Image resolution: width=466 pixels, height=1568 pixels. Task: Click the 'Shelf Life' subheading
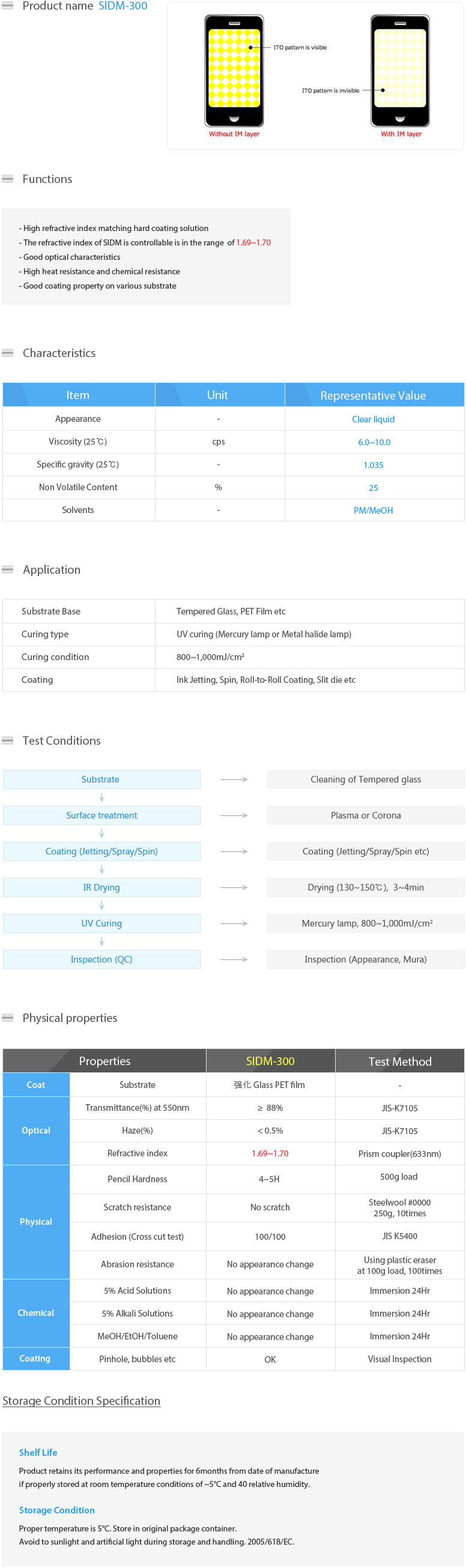(x=38, y=1453)
